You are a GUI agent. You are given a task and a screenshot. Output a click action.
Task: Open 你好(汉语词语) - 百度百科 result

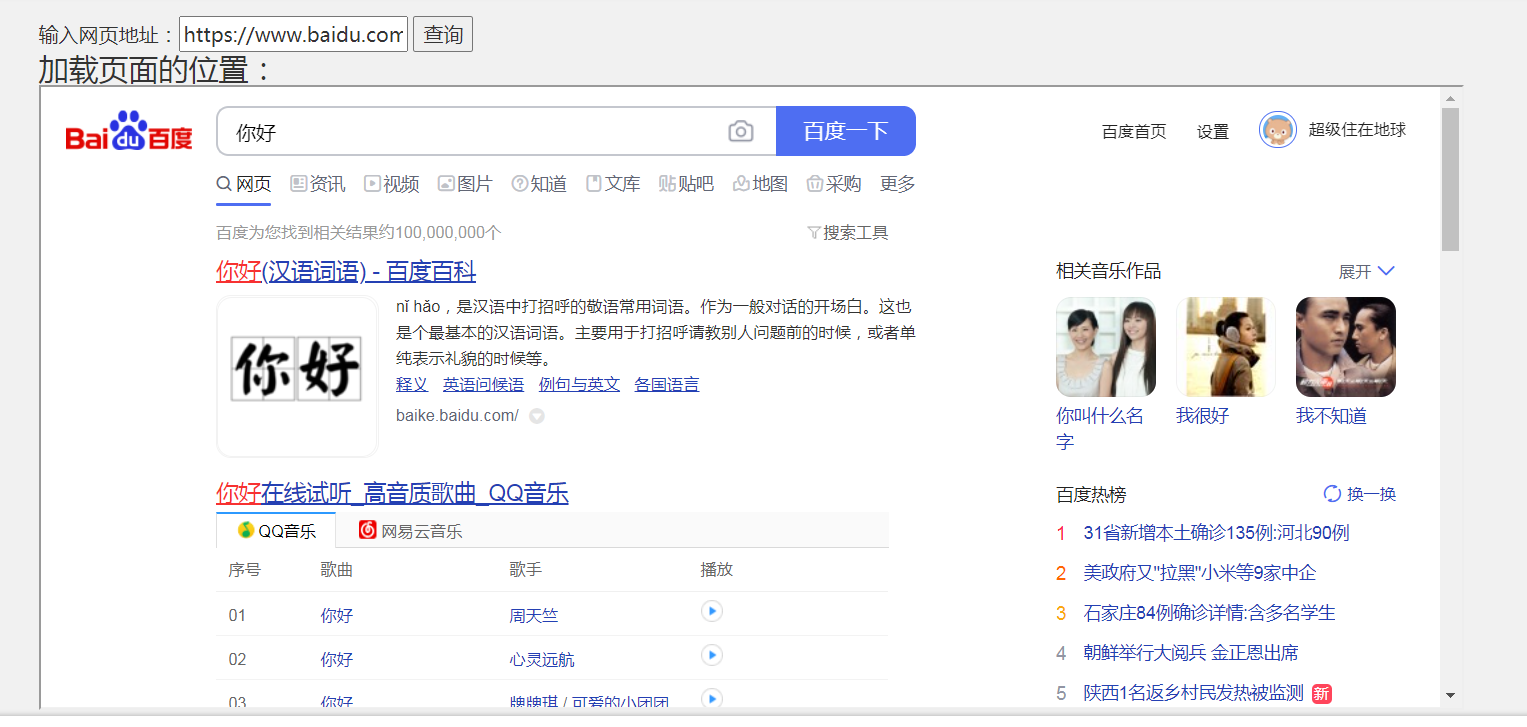(x=346, y=271)
